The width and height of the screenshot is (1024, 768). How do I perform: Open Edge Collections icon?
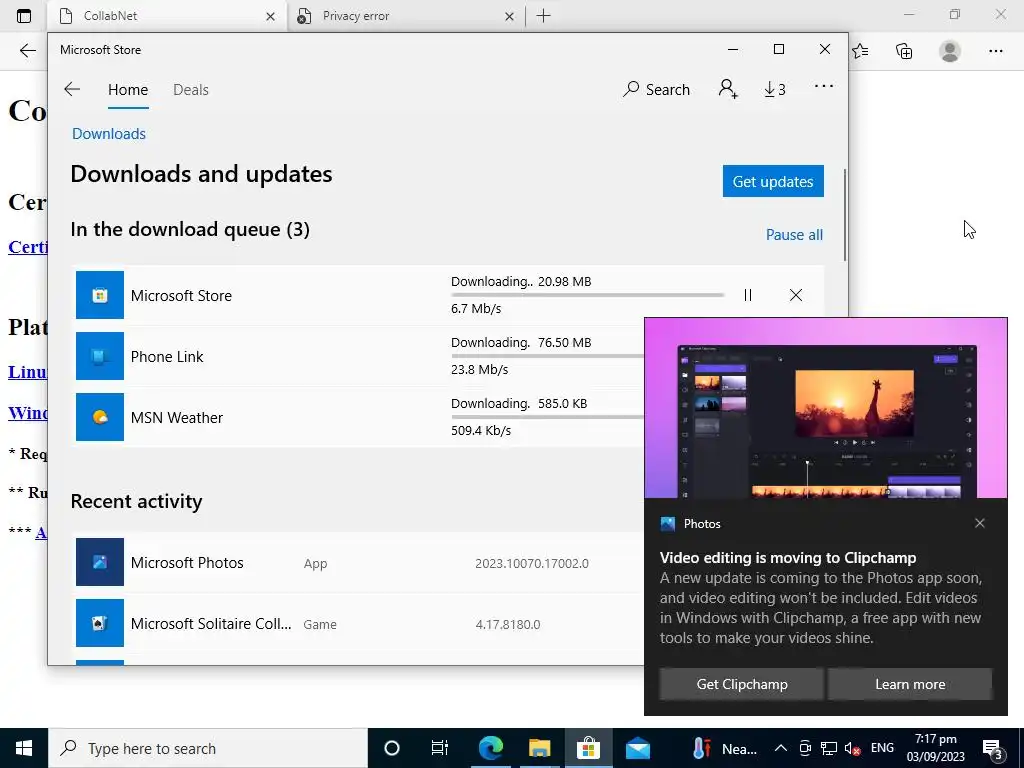[x=904, y=51]
